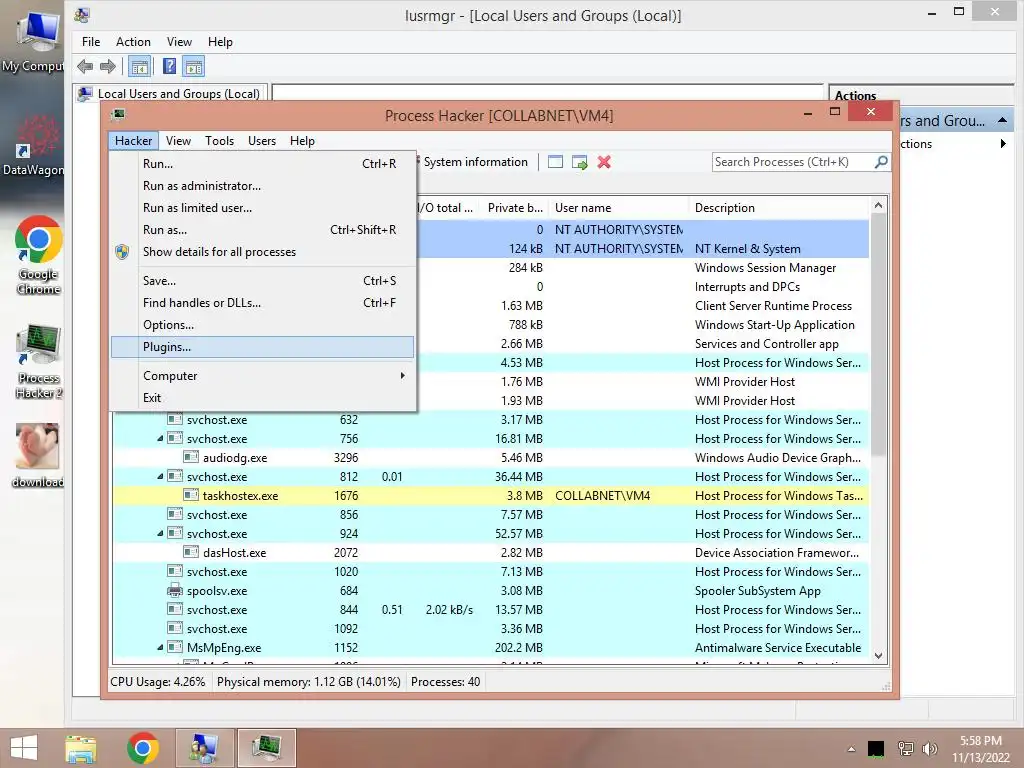Toggle the lusrmgr show/hide action pane icon
The width and height of the screenshot is (1024, 768).
tap(194, 66)
